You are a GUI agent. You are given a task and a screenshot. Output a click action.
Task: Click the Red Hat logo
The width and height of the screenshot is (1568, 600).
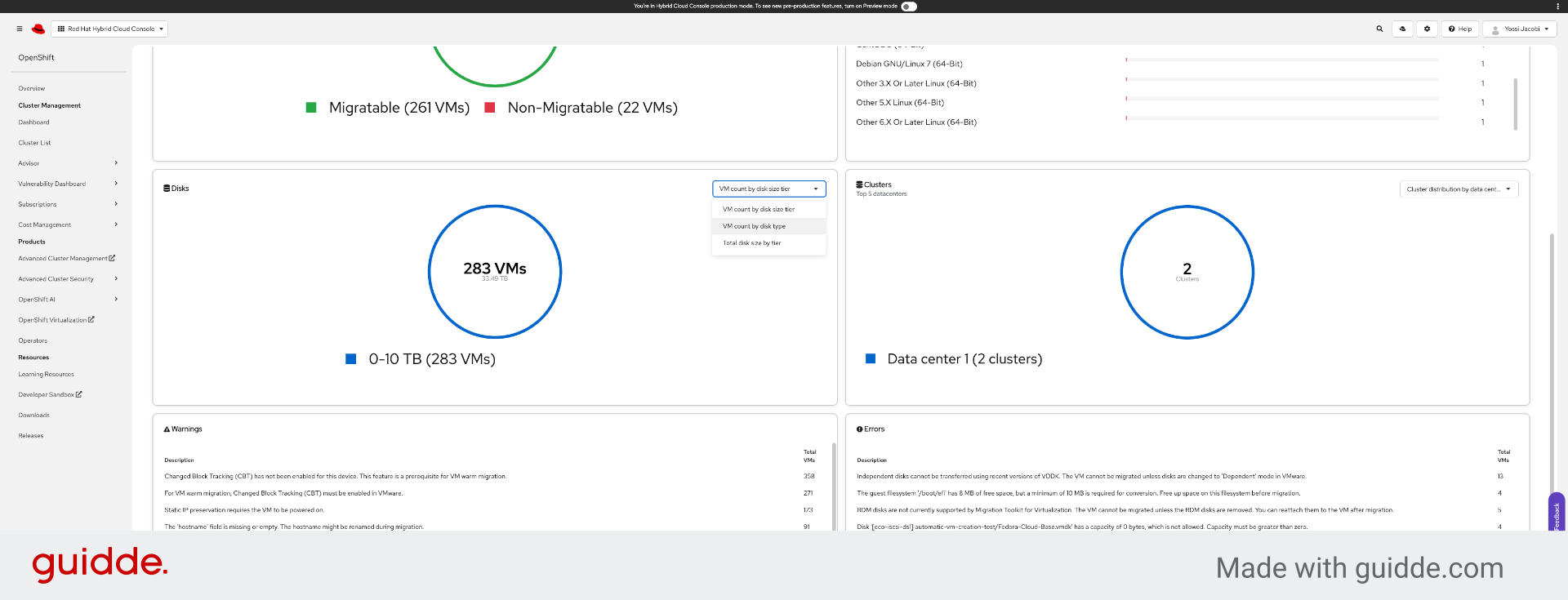38,29
